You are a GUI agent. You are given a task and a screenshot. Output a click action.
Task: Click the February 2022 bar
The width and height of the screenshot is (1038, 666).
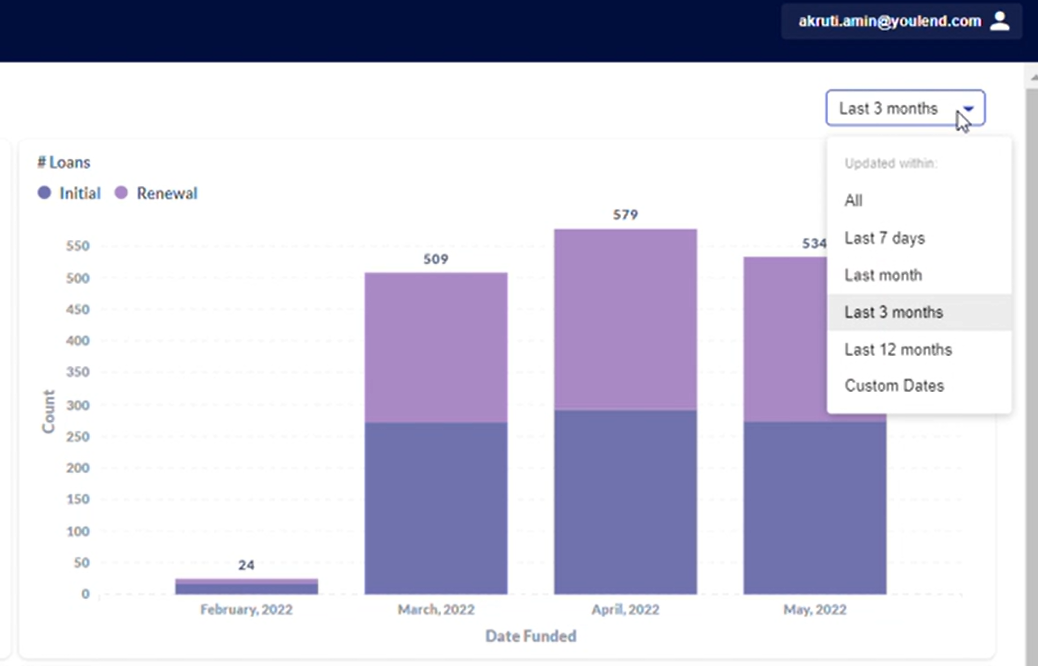click(x=246, y=587)
